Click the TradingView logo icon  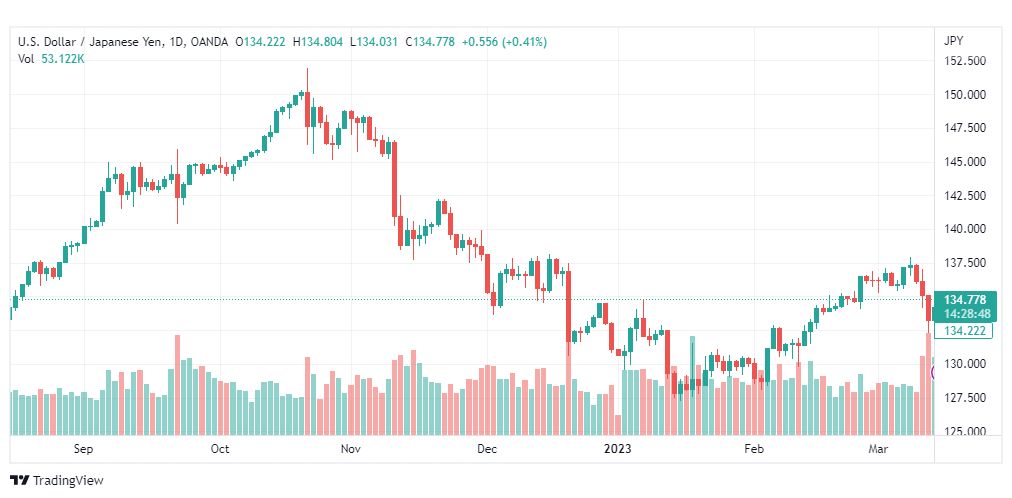20,481
